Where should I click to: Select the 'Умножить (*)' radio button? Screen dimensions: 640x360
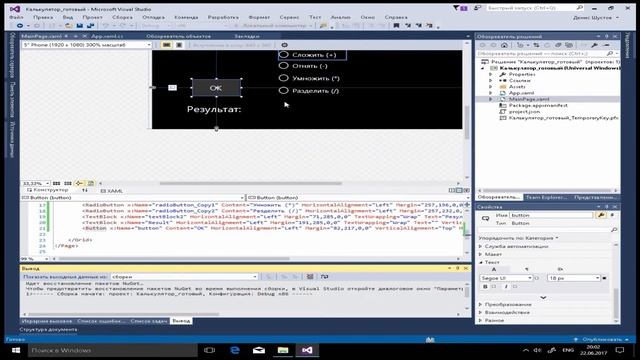pos(283,78)
